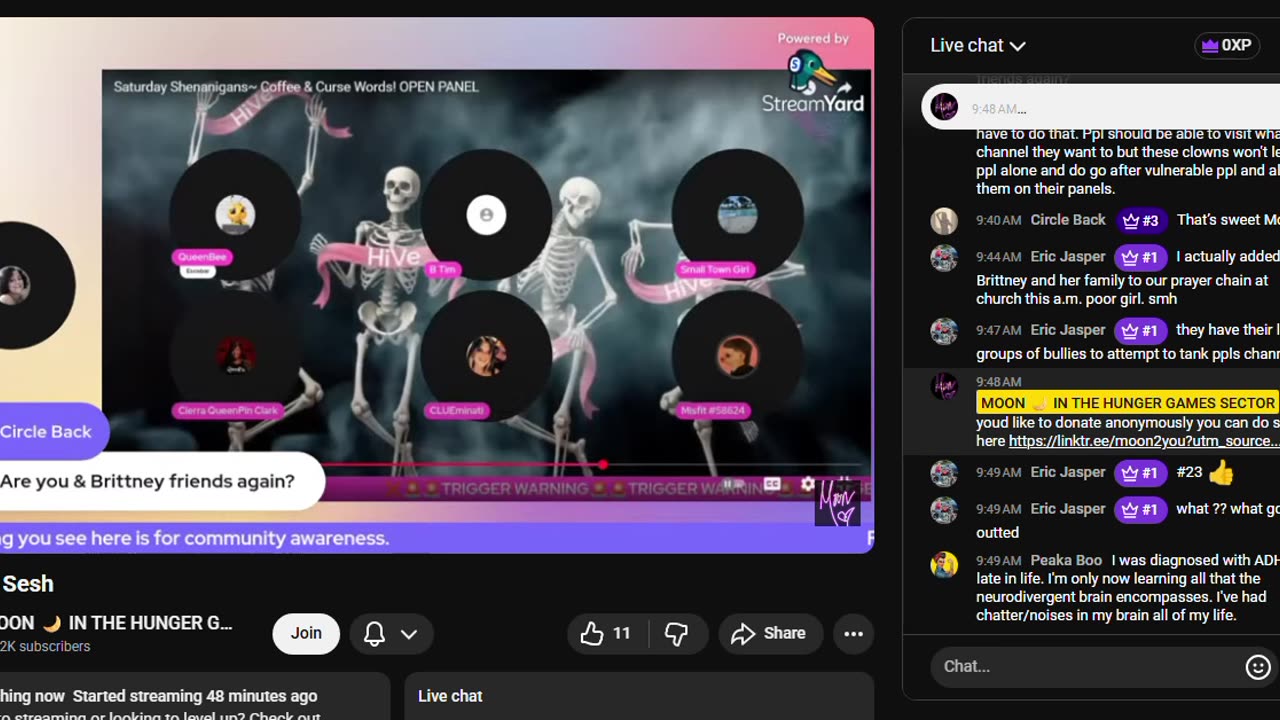The image size is (1280, 720).
Task: Click 'Started streaming 48 minutes ago' text
Action: pyautogui.click(x=195, y=696)
